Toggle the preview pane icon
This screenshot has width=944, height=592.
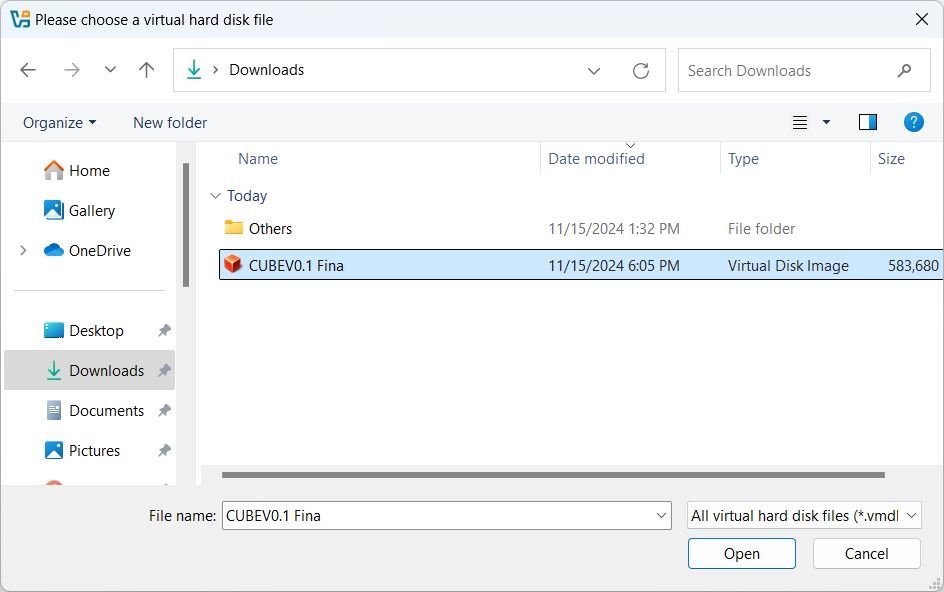867,122
